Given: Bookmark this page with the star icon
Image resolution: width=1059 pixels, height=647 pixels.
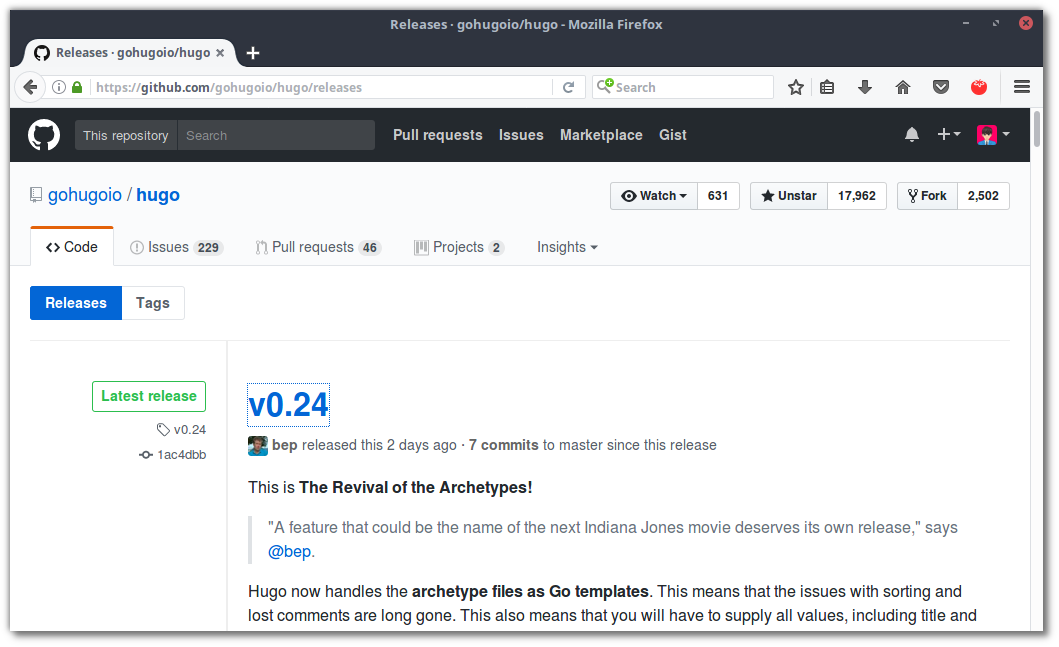Looking at the screenshot, I should (795, 87).
